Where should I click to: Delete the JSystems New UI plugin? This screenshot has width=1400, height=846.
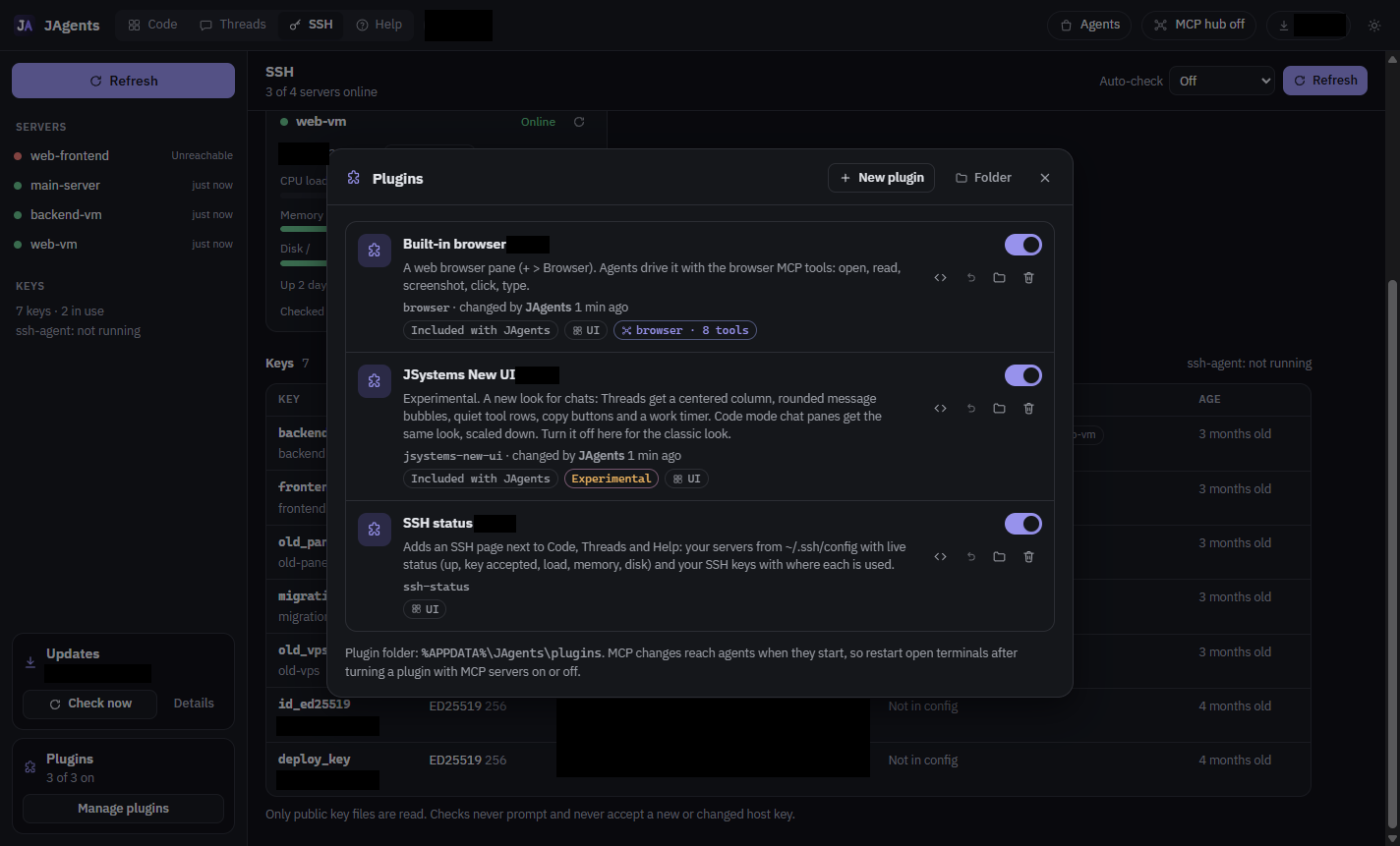pos(1028,409)
